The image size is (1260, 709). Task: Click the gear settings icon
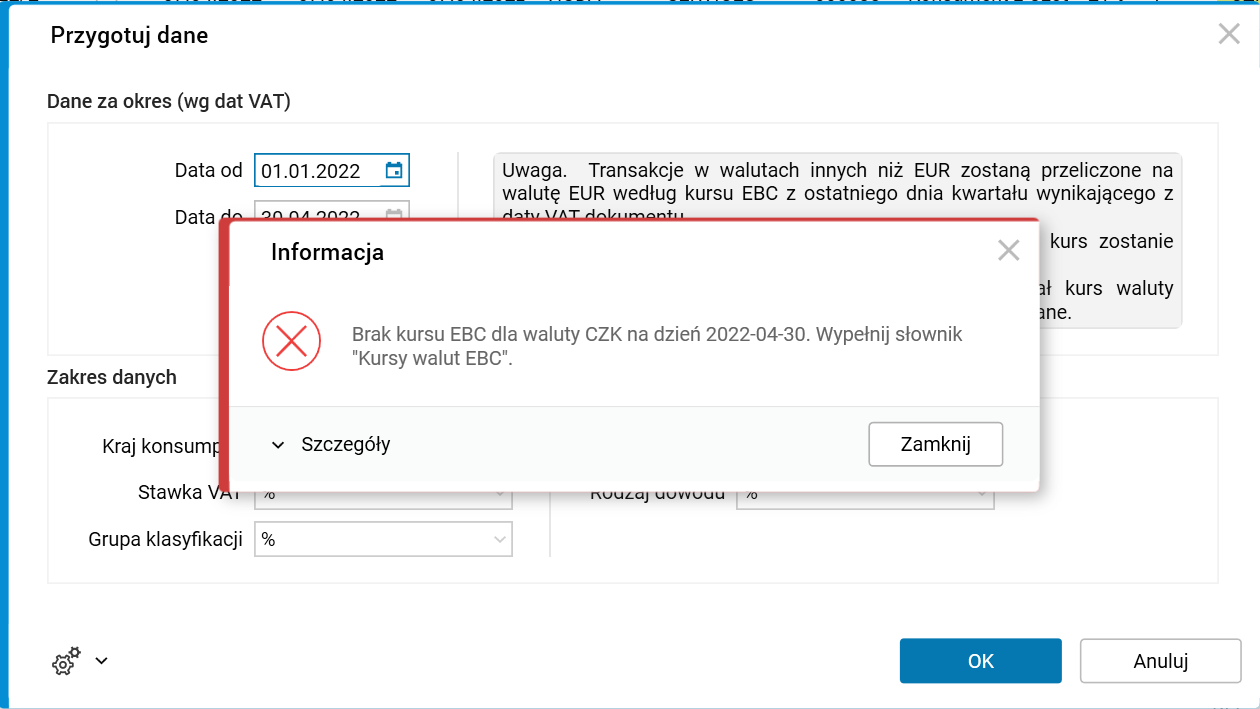66,661
